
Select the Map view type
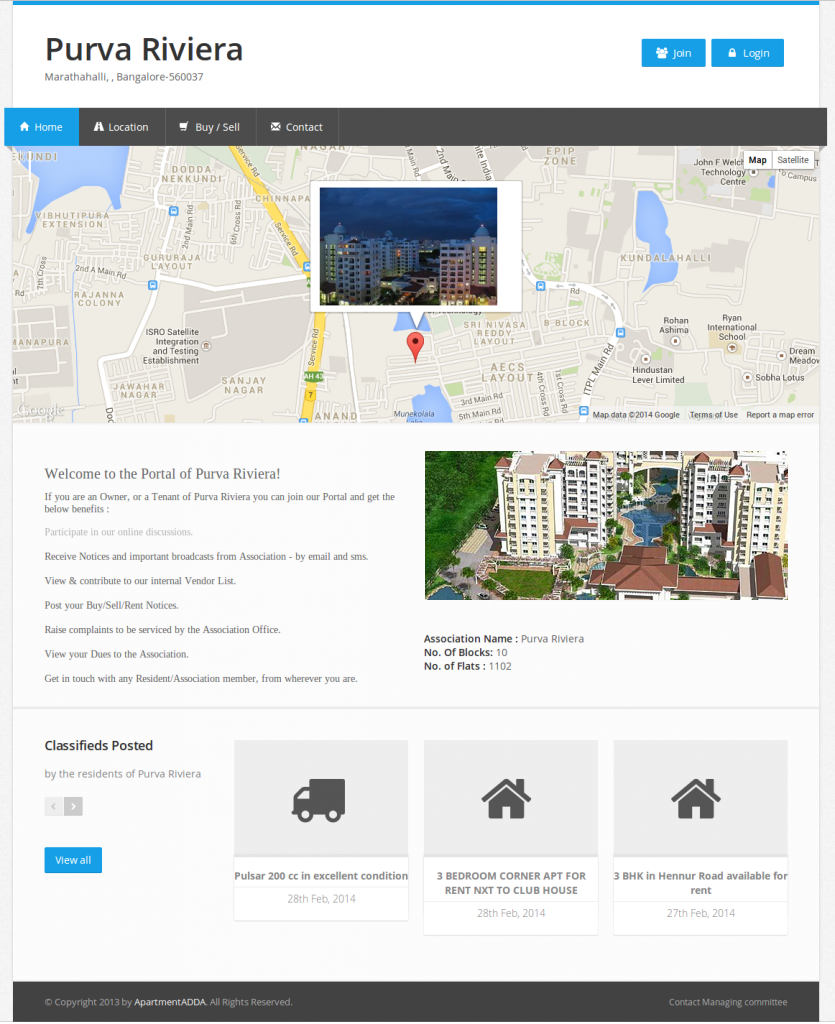click(757, 160)
